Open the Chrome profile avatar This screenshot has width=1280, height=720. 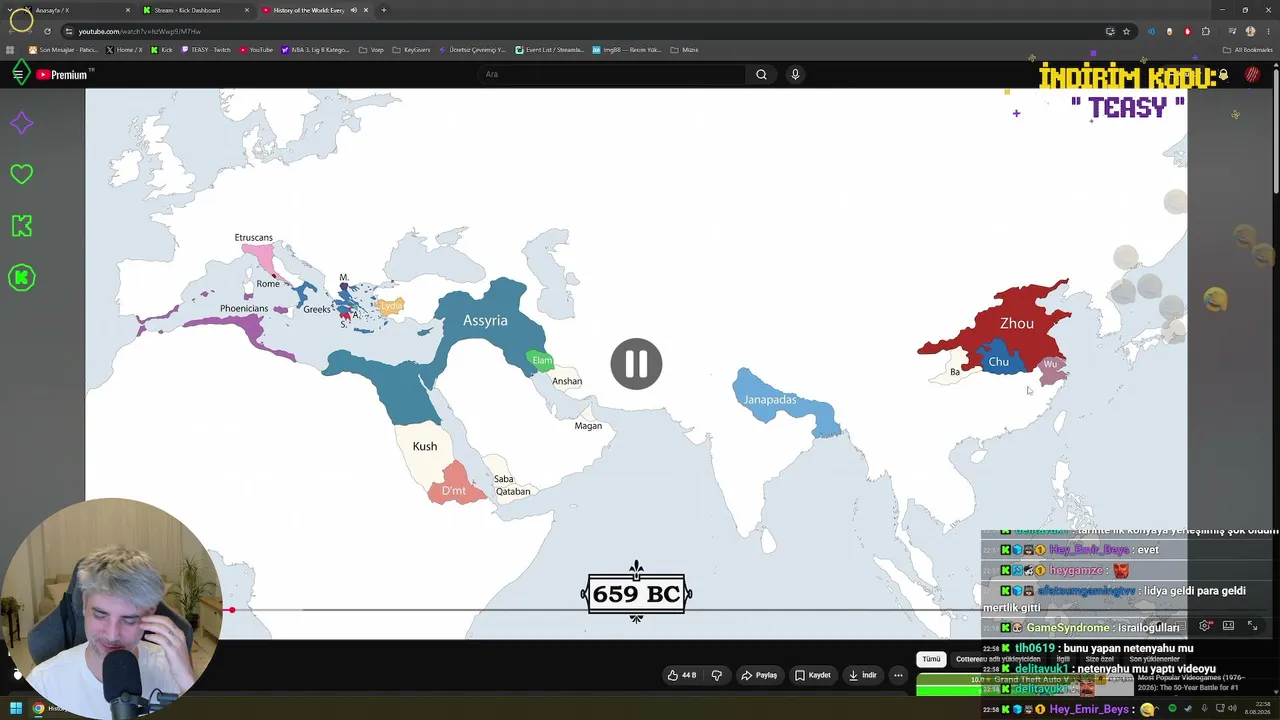[x=1250, y=31]
